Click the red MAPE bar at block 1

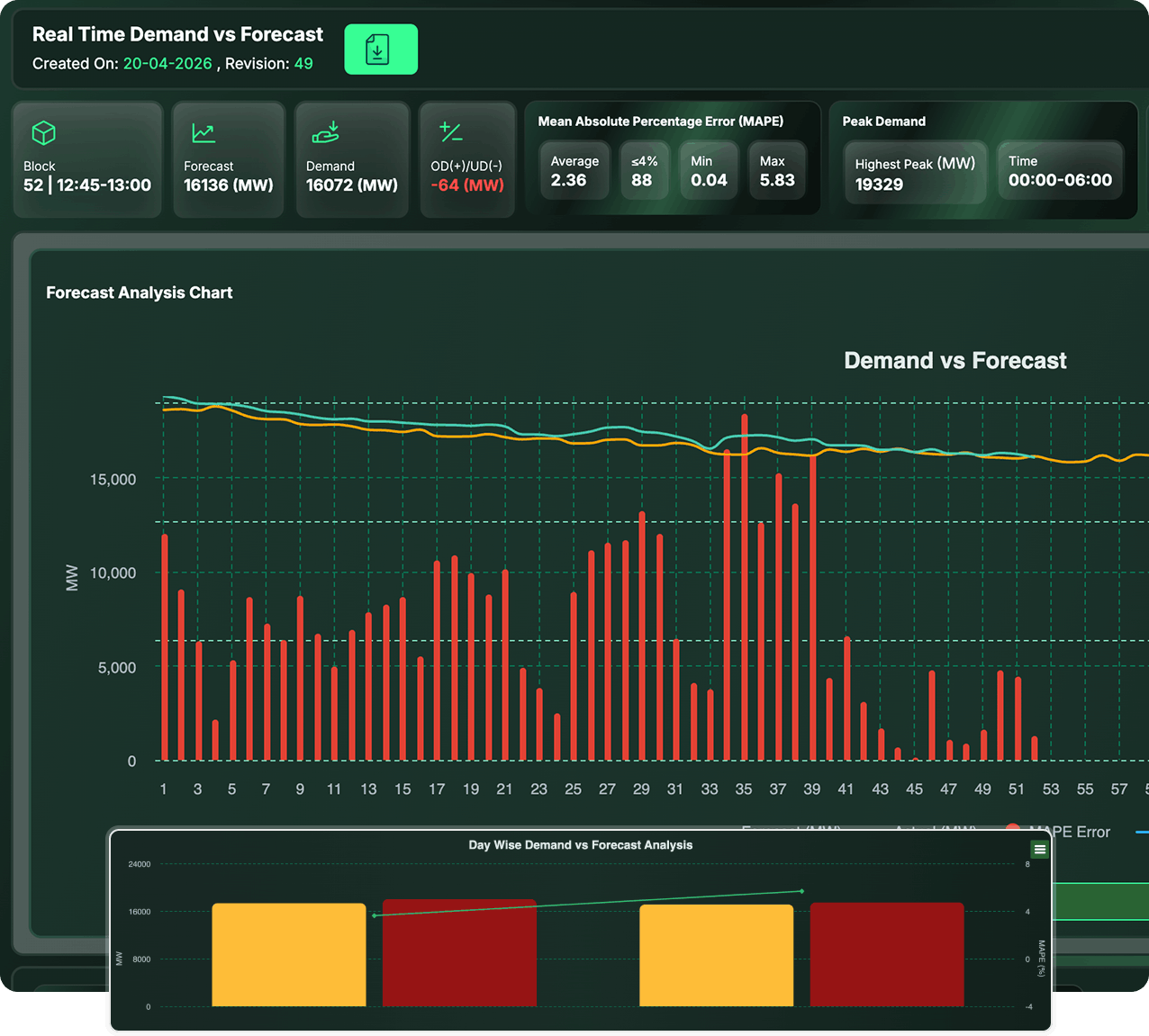(165, 647)
